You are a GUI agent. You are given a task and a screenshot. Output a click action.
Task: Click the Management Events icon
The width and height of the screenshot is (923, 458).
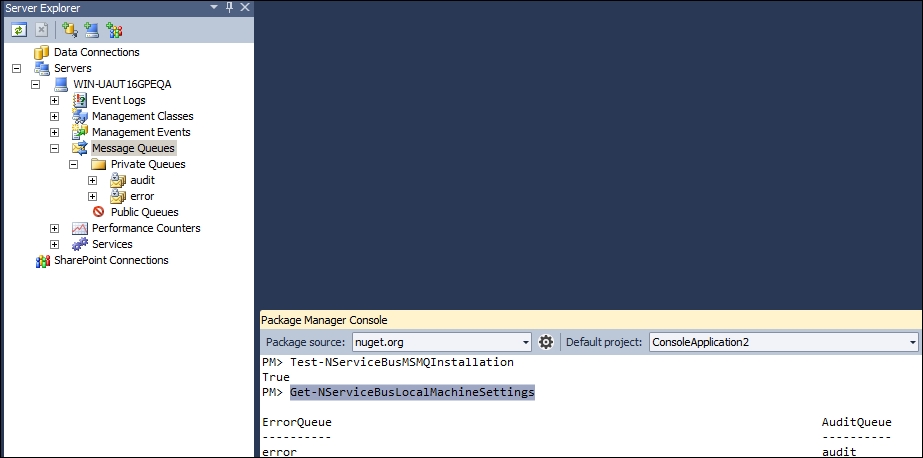(79, 132)
